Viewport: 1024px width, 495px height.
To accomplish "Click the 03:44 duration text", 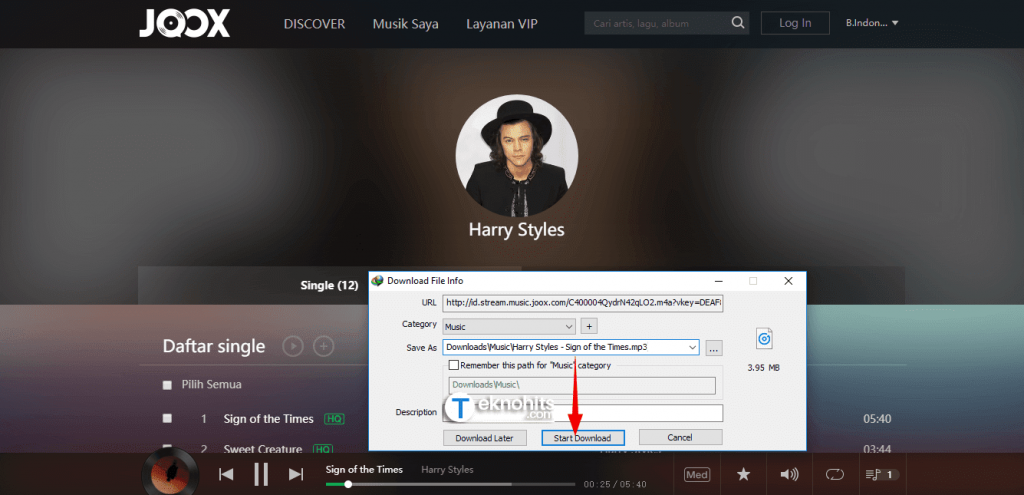I will pos(877,449).
